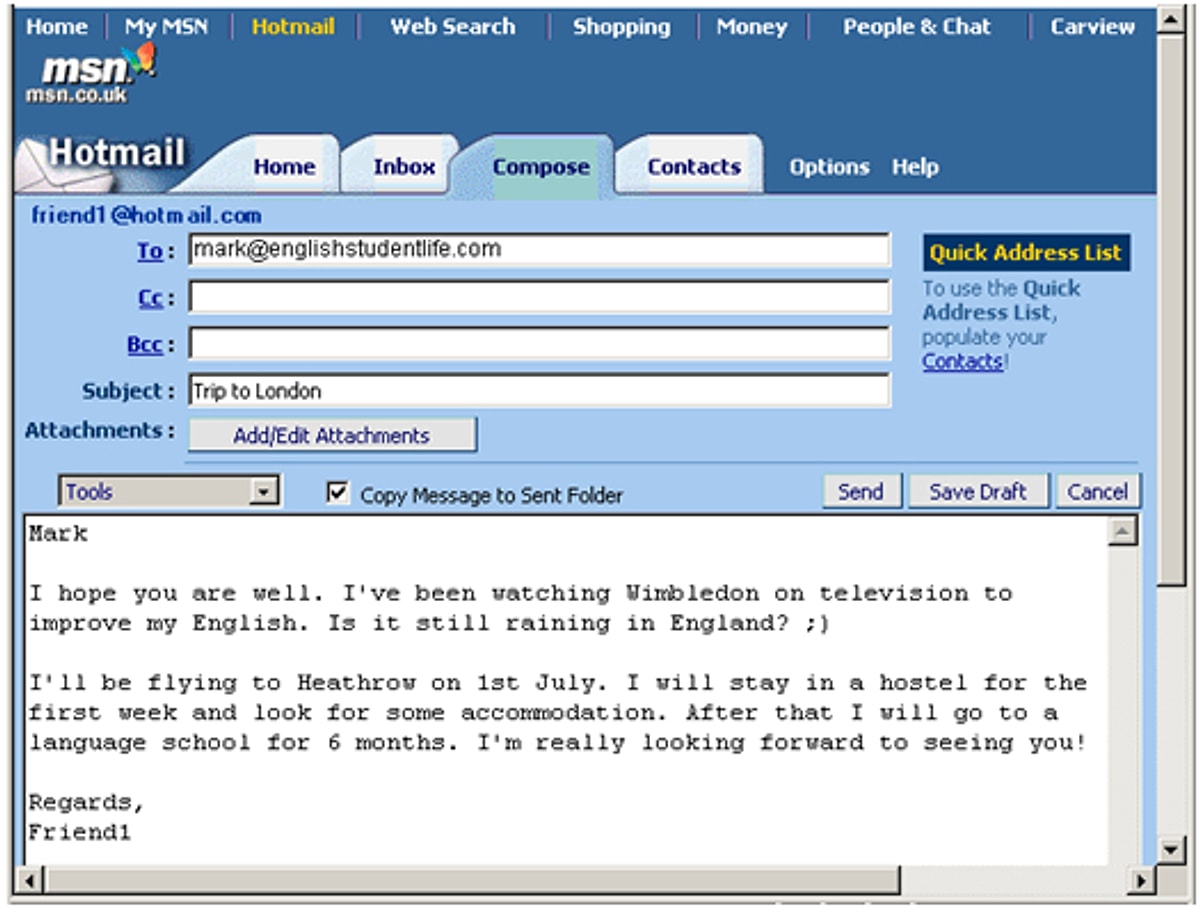
Task: Click the Send button
Action: pos(860,492)
